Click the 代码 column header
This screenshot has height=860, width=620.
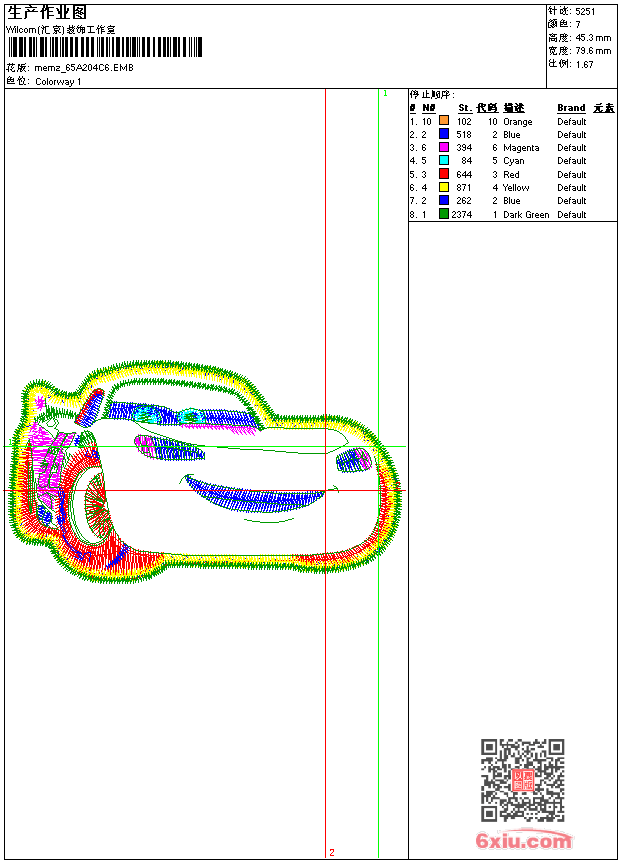click(x=487, y=108)
